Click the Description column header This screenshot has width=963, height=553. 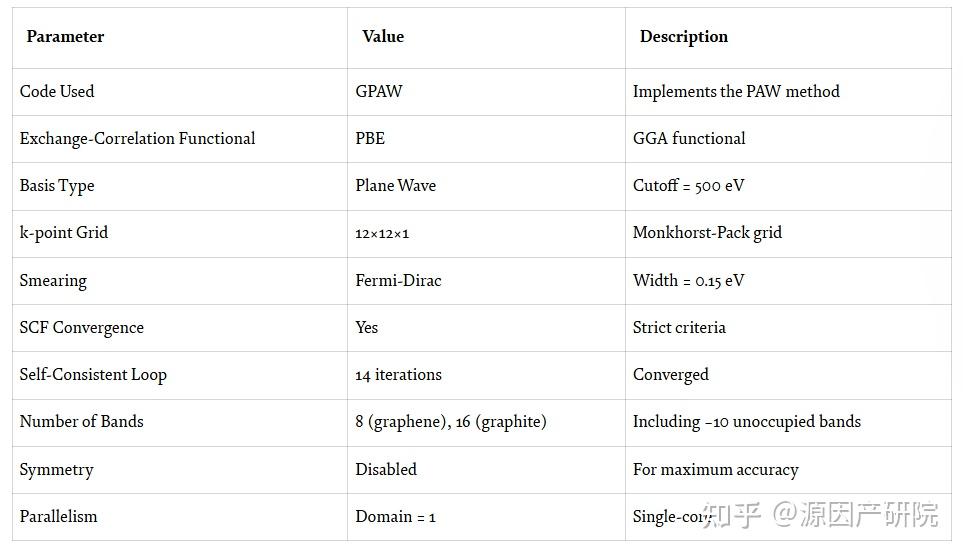click(684, 37)
